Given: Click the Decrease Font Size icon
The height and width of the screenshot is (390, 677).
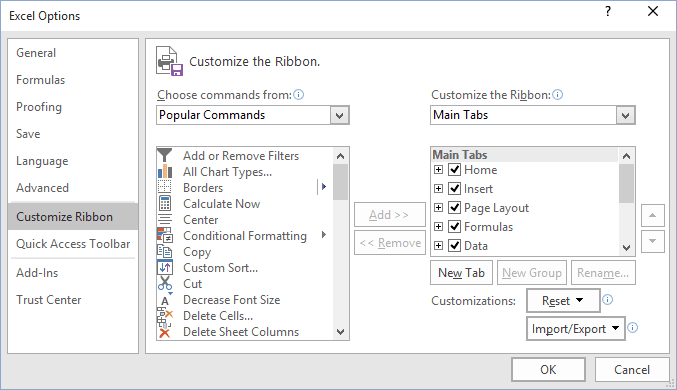Looking at the screenshot, I should click(x=166, y=299).
